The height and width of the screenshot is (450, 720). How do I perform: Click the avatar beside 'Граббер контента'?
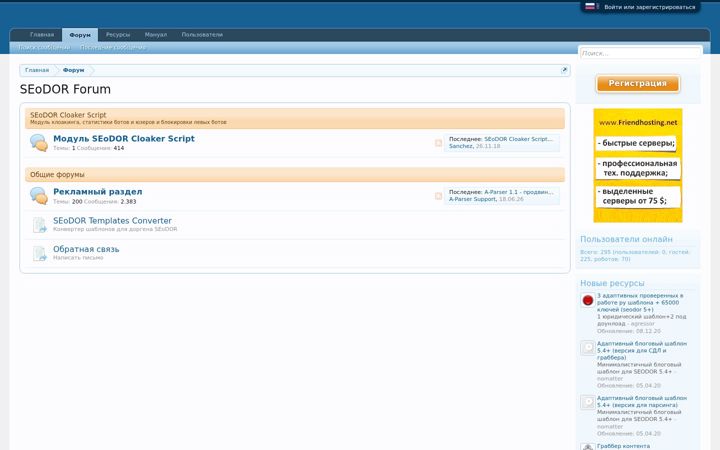point(587,446)
